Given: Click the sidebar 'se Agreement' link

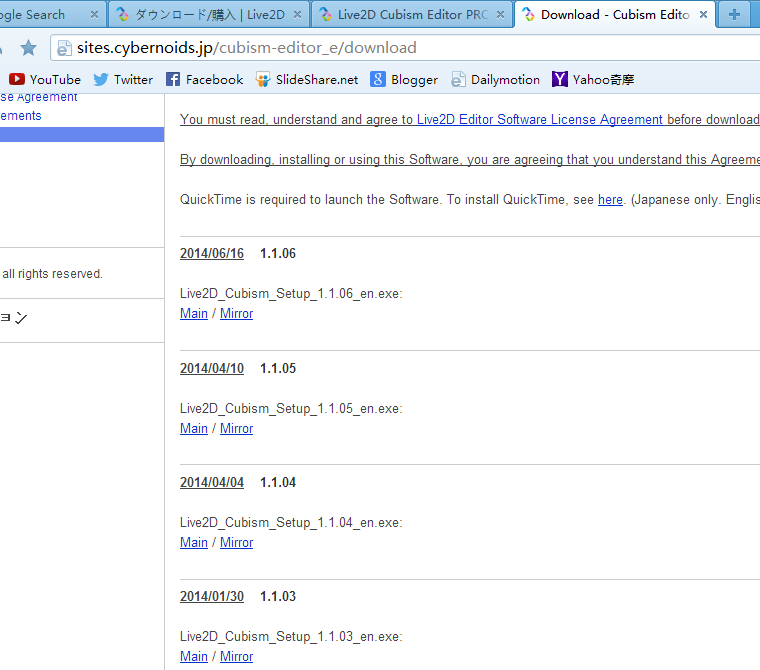Looking at the screenshot, I should [x=39, y=97].
